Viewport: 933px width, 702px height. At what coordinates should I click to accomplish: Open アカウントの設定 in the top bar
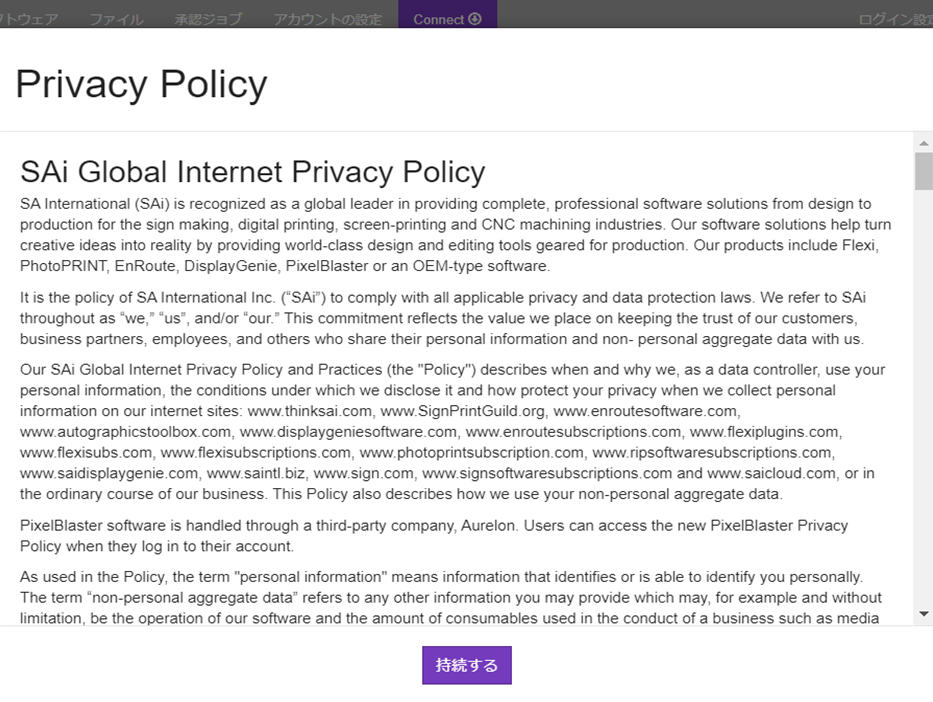pos(327,19)
